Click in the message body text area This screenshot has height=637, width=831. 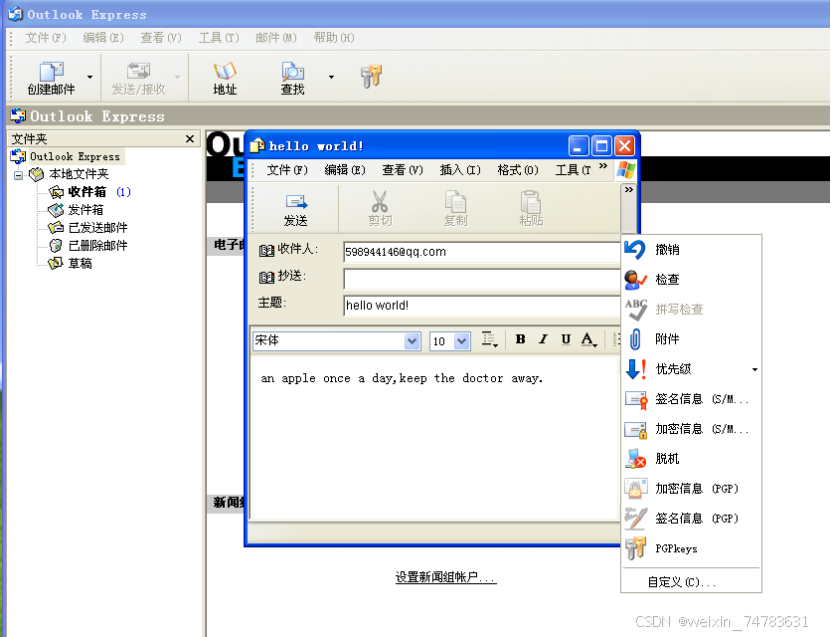[434, 437]
